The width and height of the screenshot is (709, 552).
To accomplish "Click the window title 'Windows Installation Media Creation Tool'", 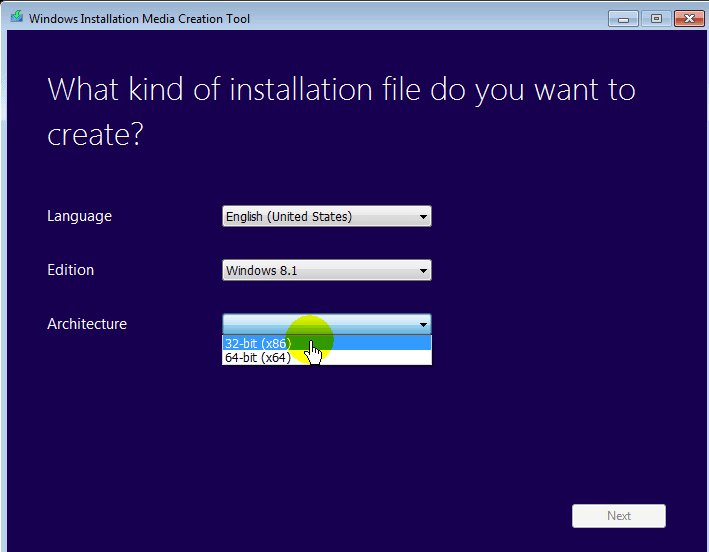I will (x=139, y=19).
